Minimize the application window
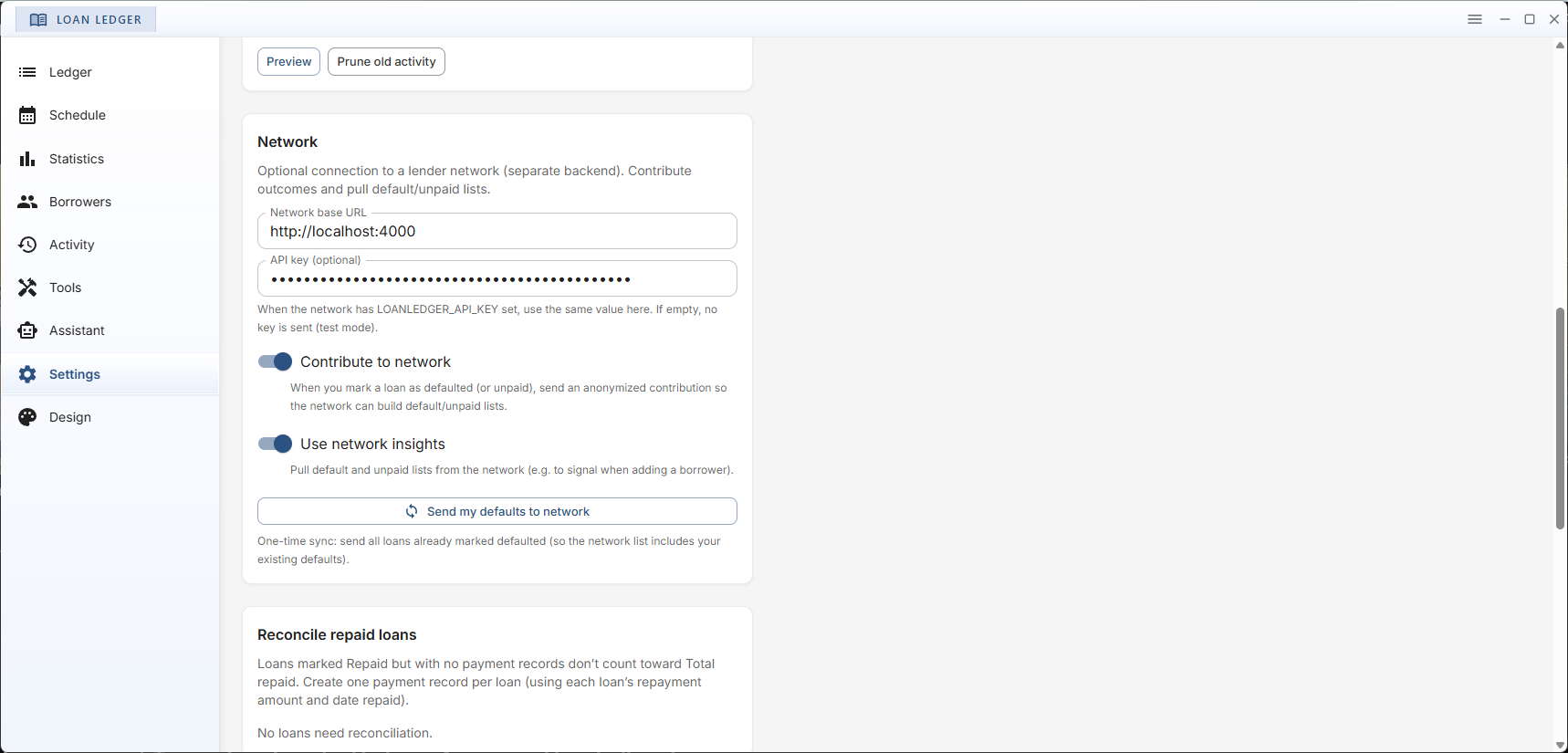This screenshot has height=753, width=1568. click(x=1505, y=19)
